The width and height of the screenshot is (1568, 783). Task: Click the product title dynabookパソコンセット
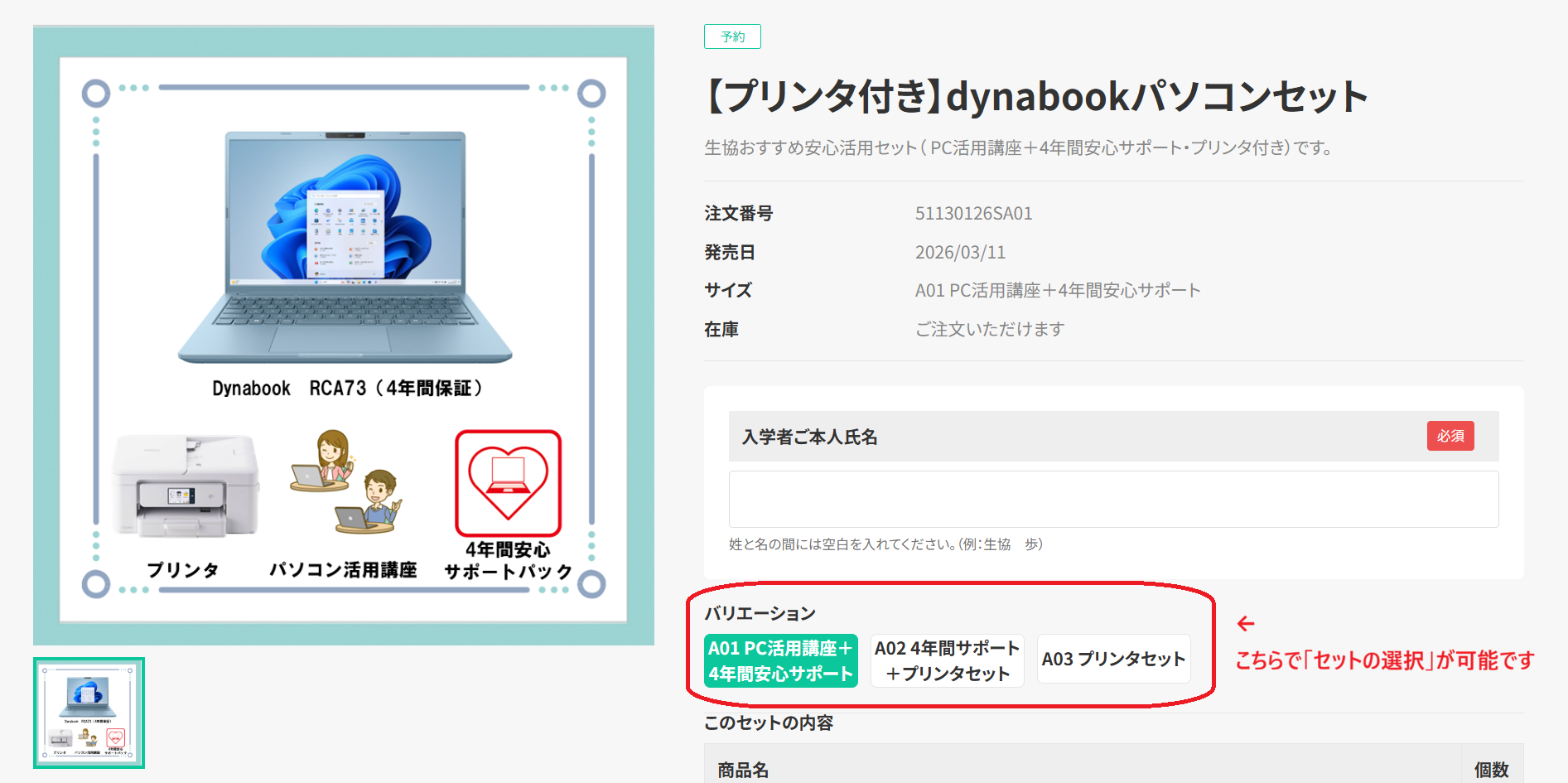pyautogui.click(x=1035, y=96)
